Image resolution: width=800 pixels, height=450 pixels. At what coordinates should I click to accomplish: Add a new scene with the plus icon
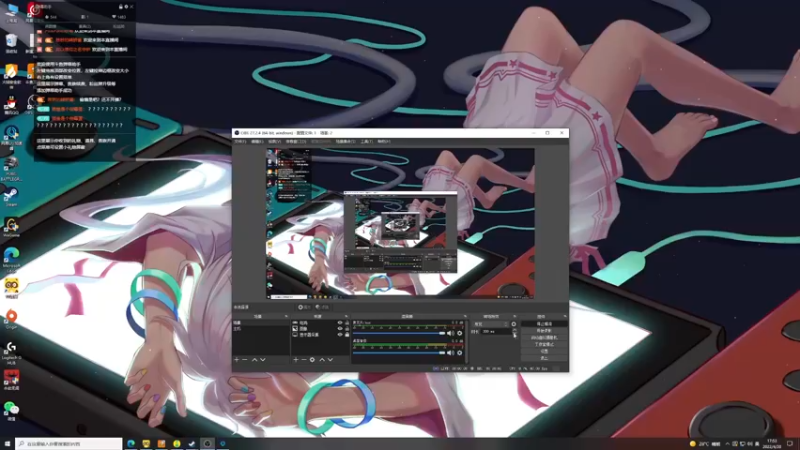pyautogui.click(x=236, y=360)
